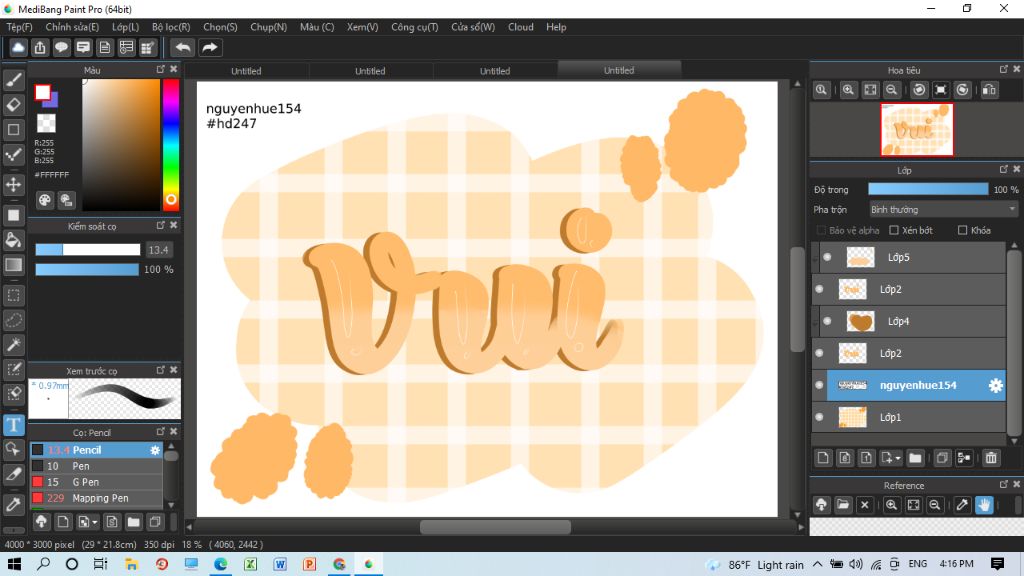The height and width of the screenshot is (576, 1024).
Task: Open the Pha trộn blend mode dropdown
Action: click(x=943, y=210)
